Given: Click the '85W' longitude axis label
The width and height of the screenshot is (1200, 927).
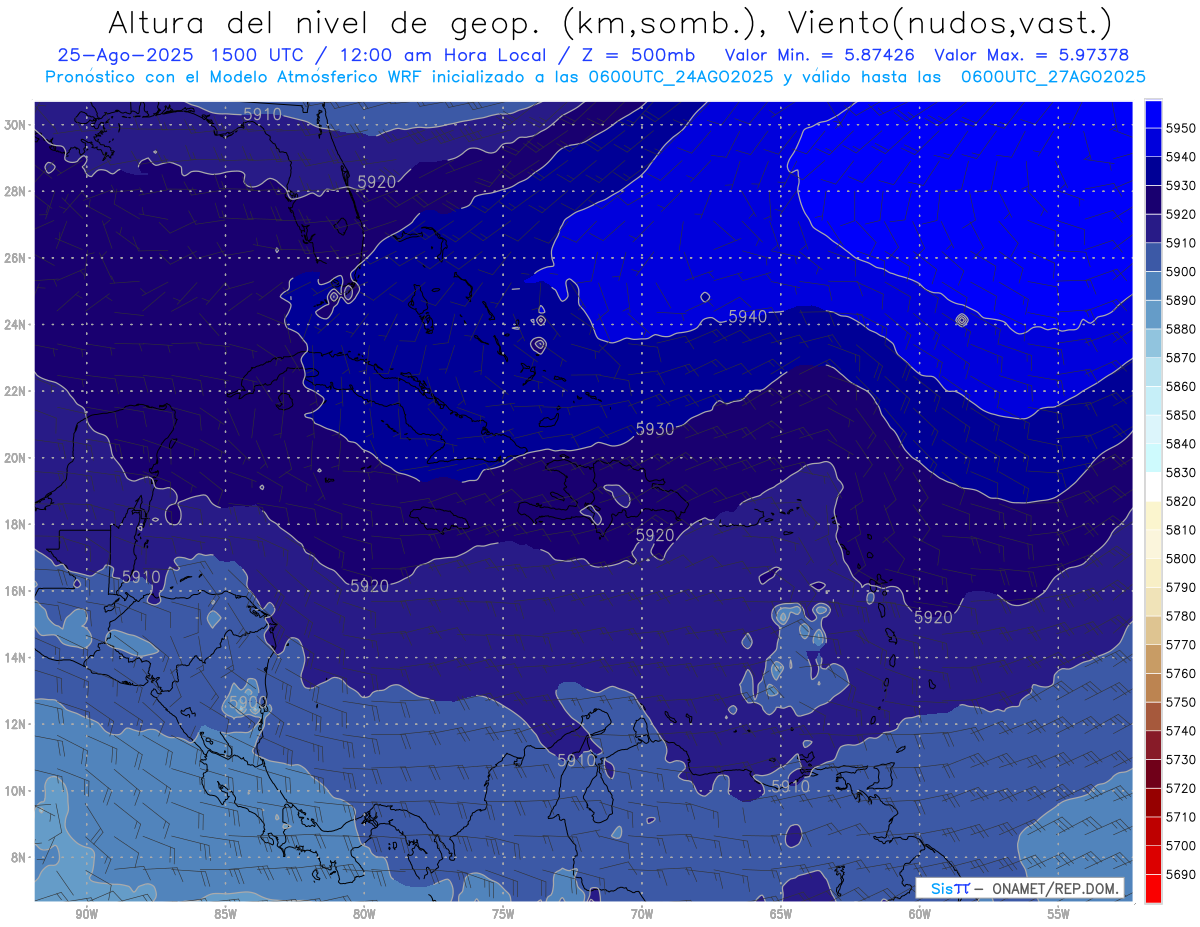Looking at the screenshot, I should click(x=225, y=915).
